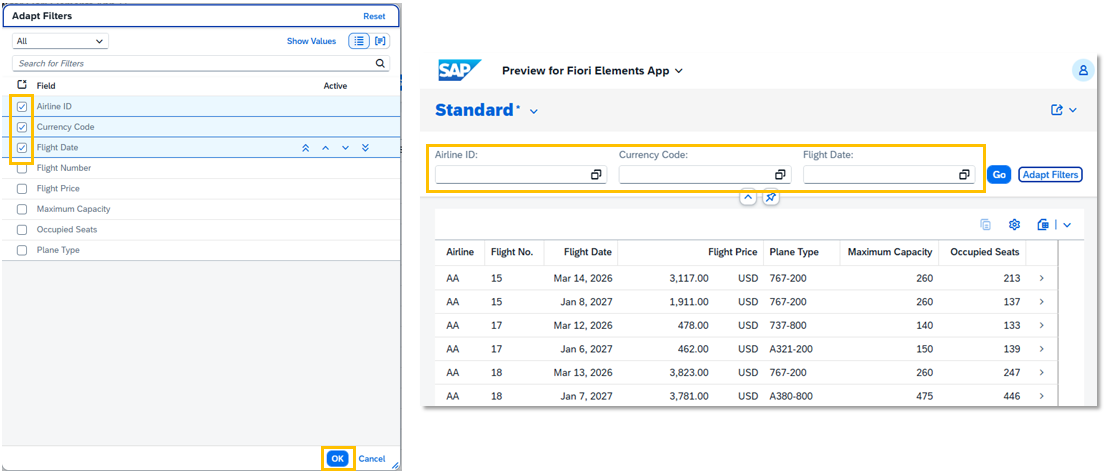Click the search magnifier icon
The height and width of the screenshot is (474, 1104).
tap(380, 63)
